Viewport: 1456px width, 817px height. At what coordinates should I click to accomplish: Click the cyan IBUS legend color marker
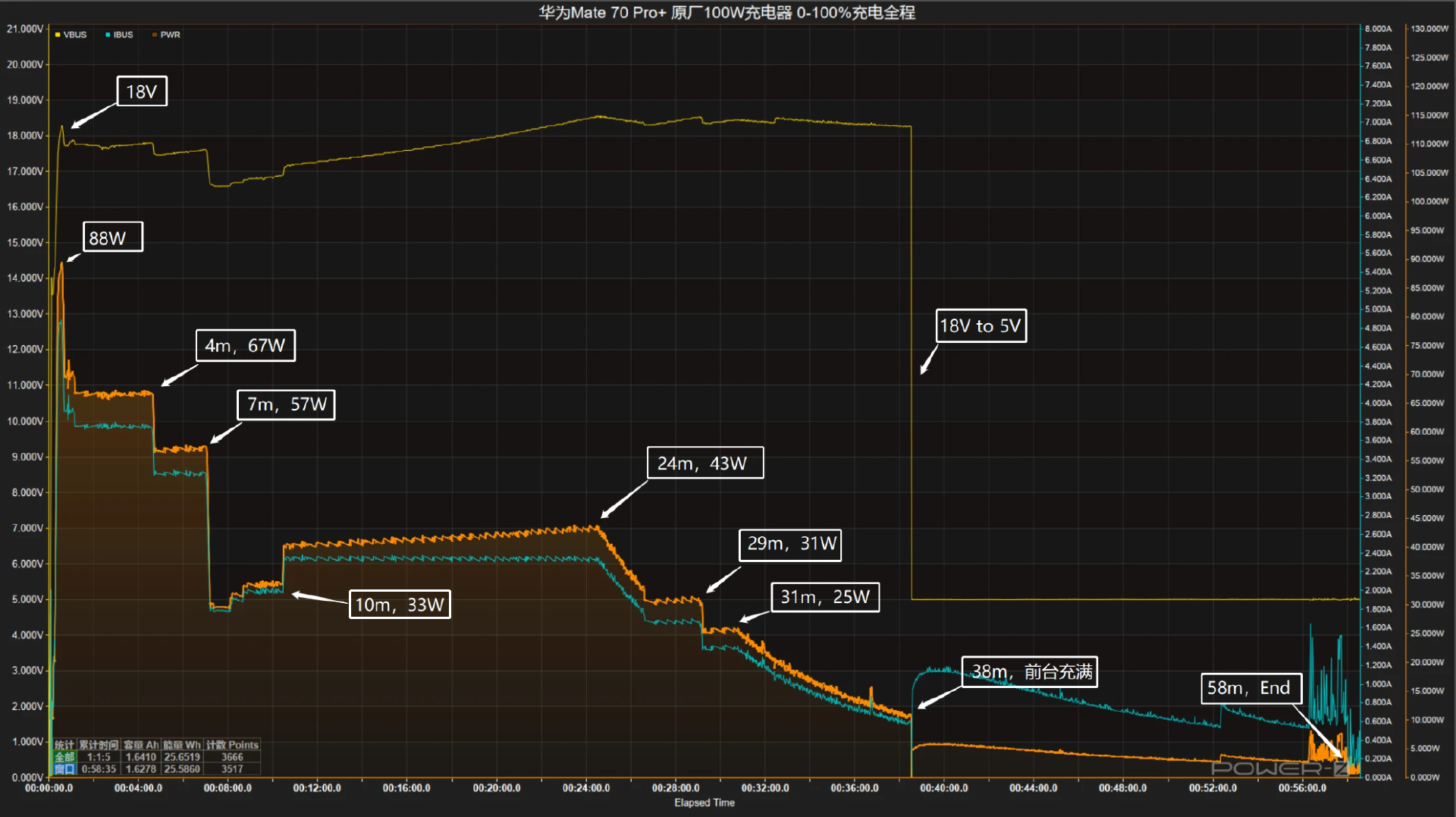coord(108,35)
